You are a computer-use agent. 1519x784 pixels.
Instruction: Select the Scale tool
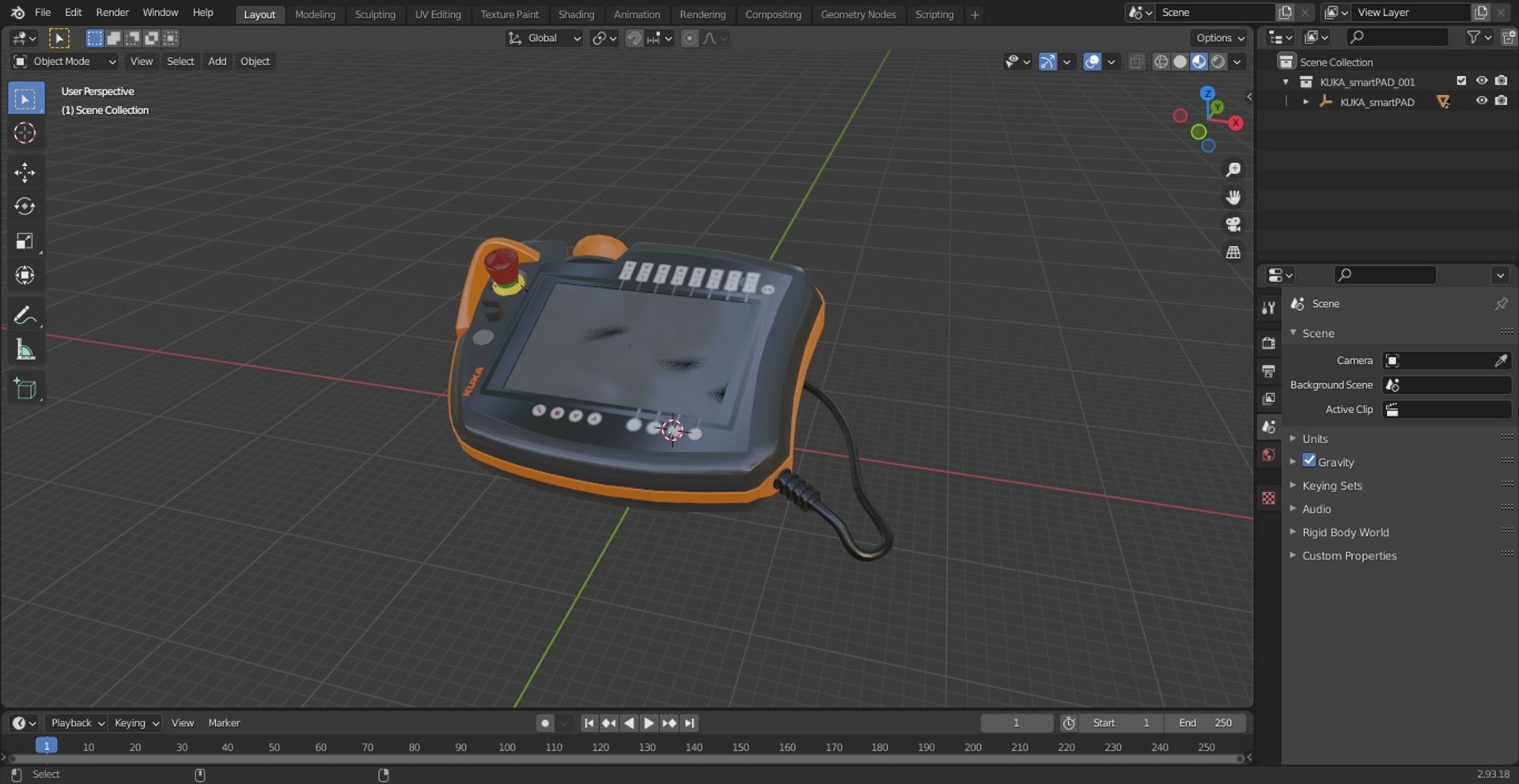pos(25,241)
